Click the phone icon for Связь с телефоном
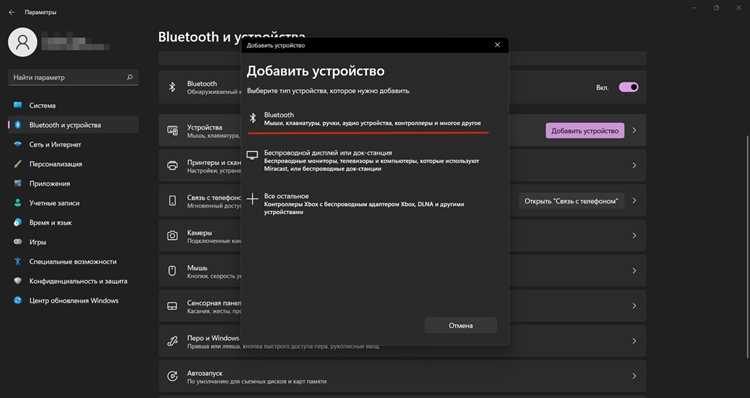This screenshot has width=750, height=398. click(172, 201)
